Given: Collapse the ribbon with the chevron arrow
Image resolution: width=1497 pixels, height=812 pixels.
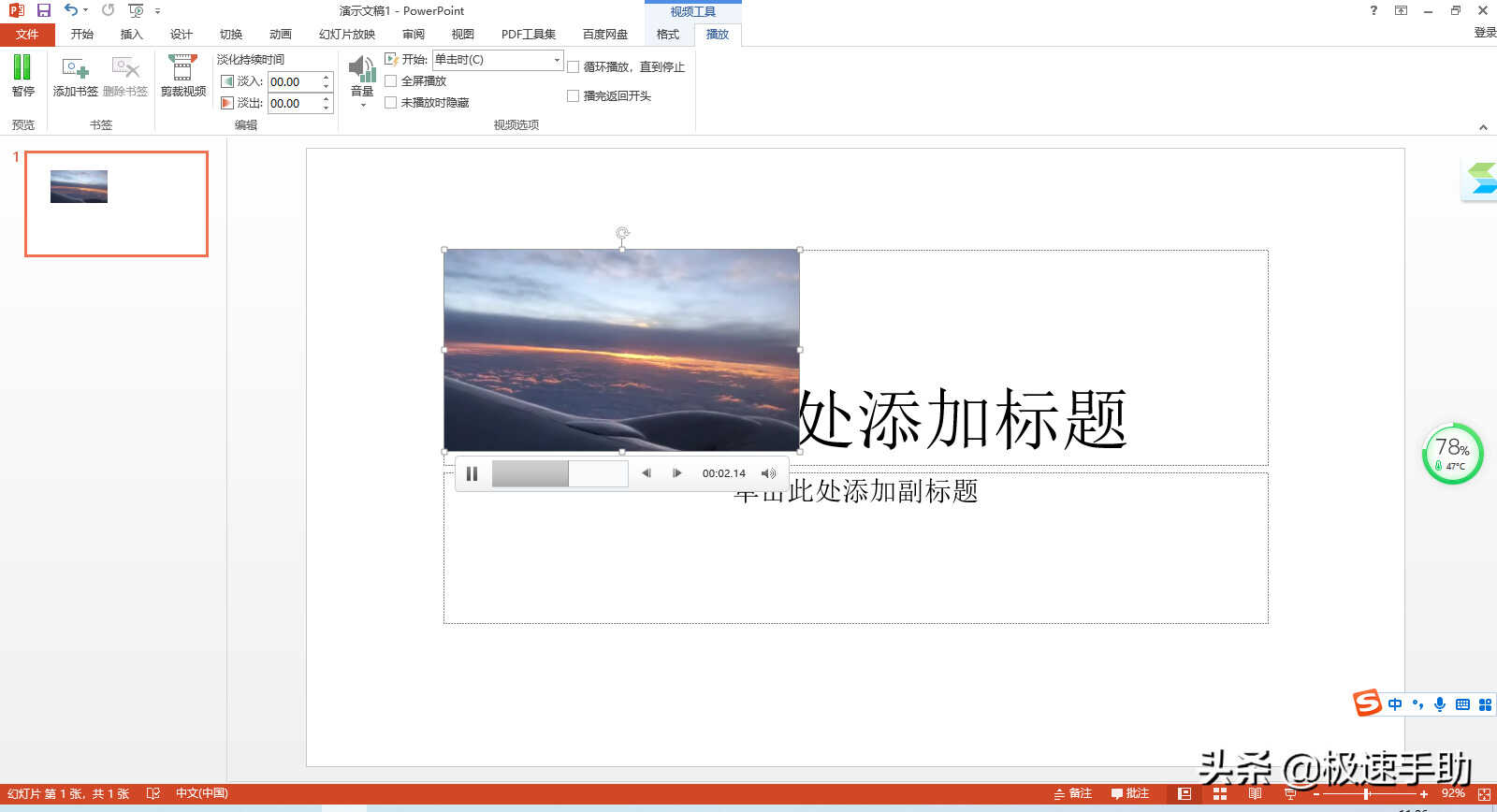Looking at the screenshot, I should [1482, 127].
